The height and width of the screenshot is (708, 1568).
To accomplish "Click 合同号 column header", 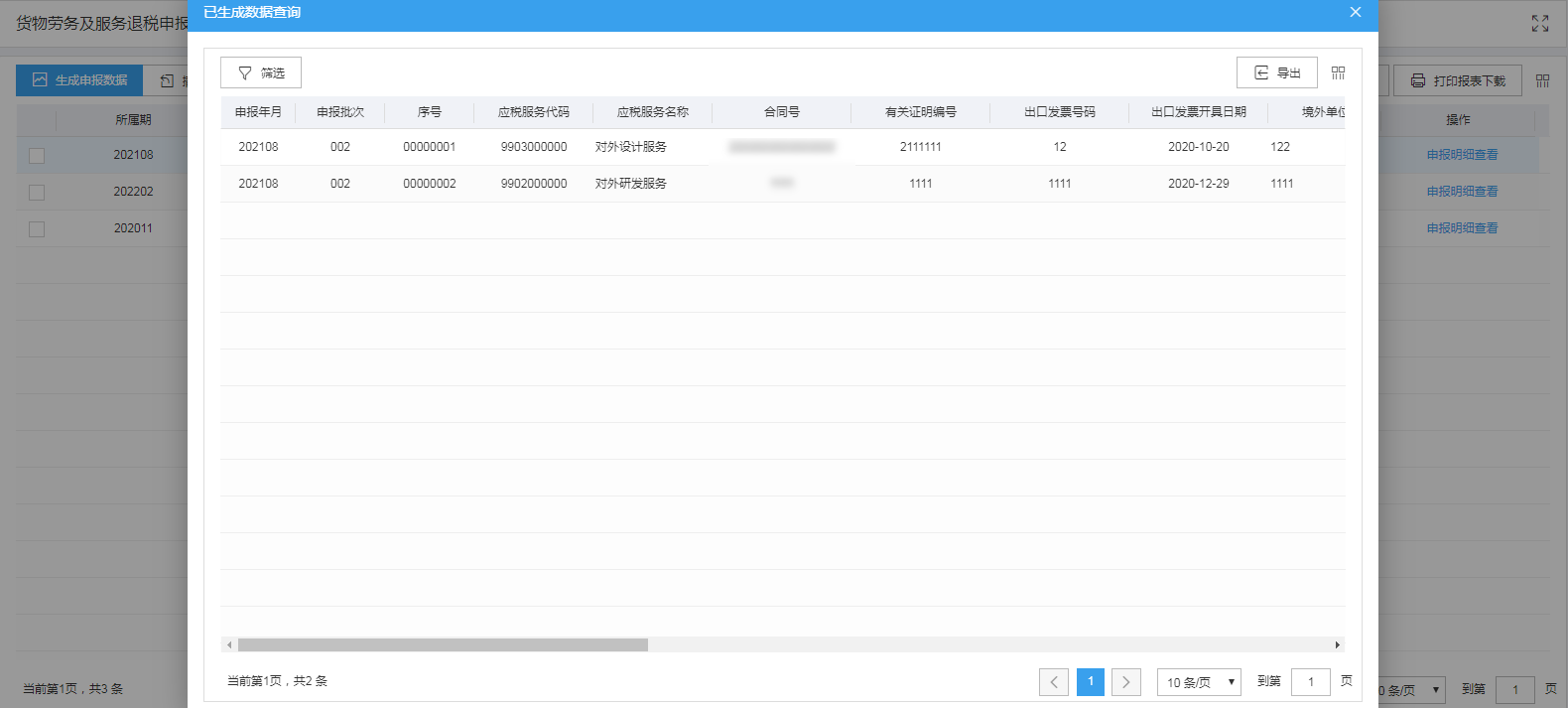I will [x=782, y=112].
